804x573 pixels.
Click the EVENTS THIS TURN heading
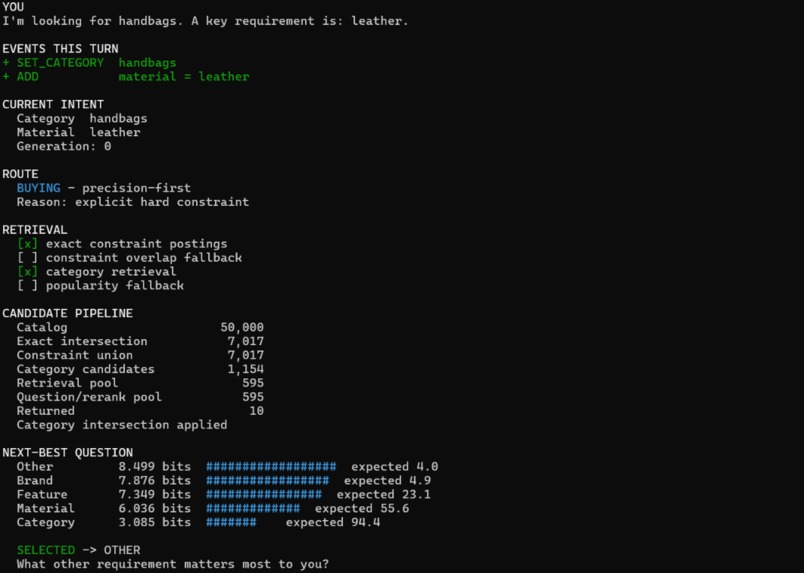[61, 49]
